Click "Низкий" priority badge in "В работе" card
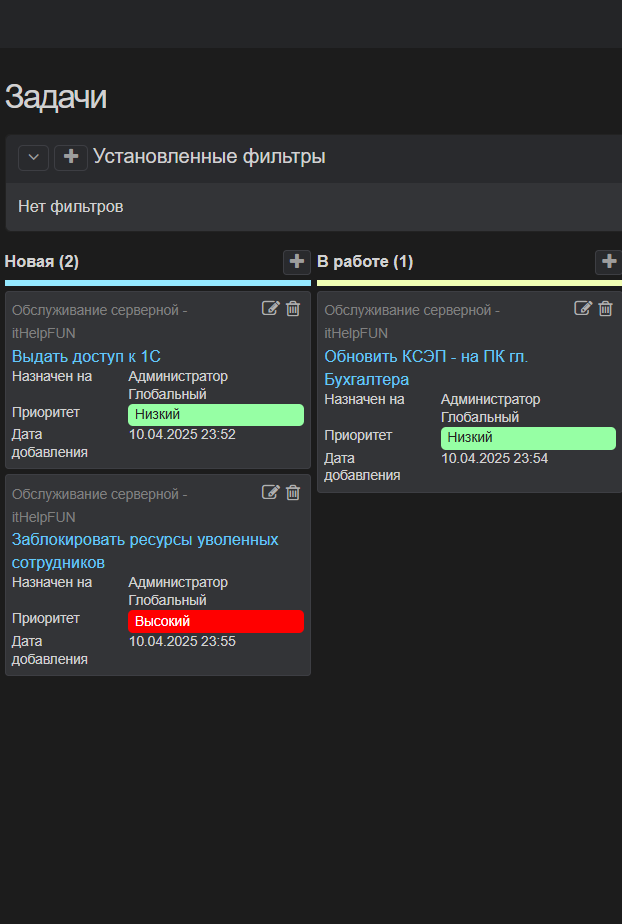The image size is (622, 924). [x=528, y=438]
